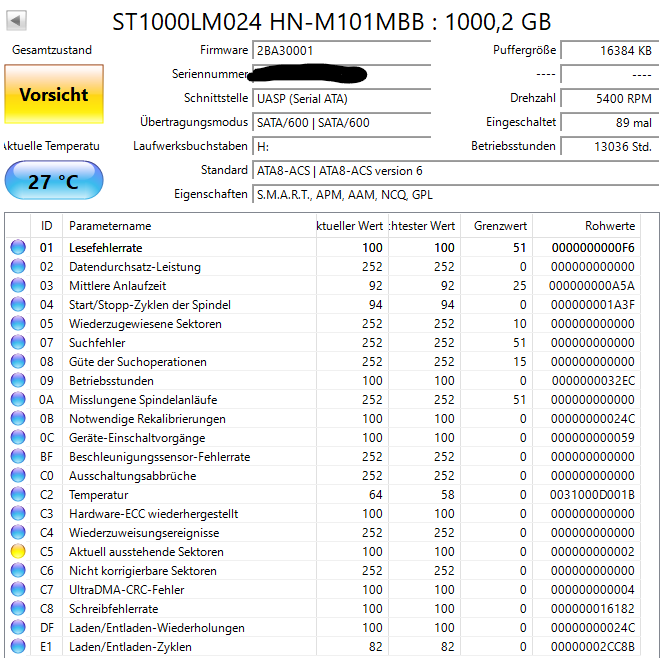Click the Grenzwert column header
Viewport: 665px width, 658px height.
pyautogui.click(x=496, y=226)
